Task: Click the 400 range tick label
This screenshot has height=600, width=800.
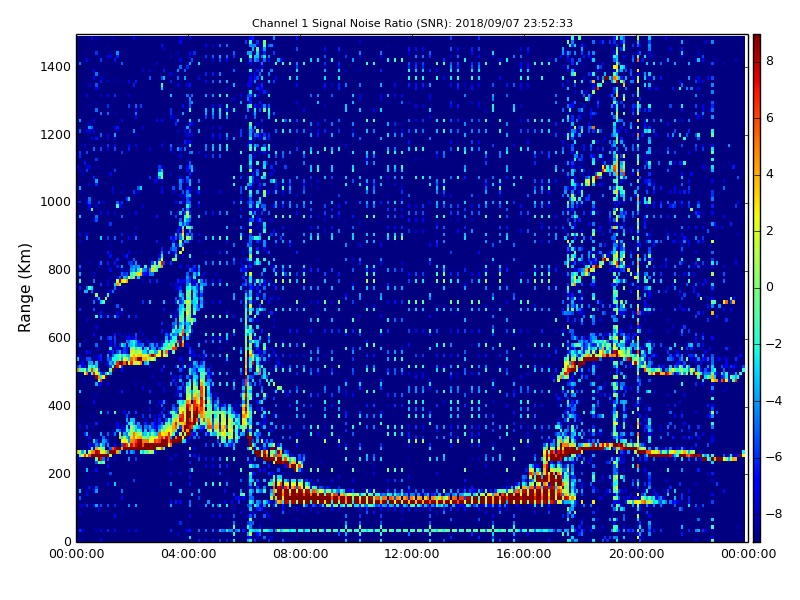Action: [60, 406]
